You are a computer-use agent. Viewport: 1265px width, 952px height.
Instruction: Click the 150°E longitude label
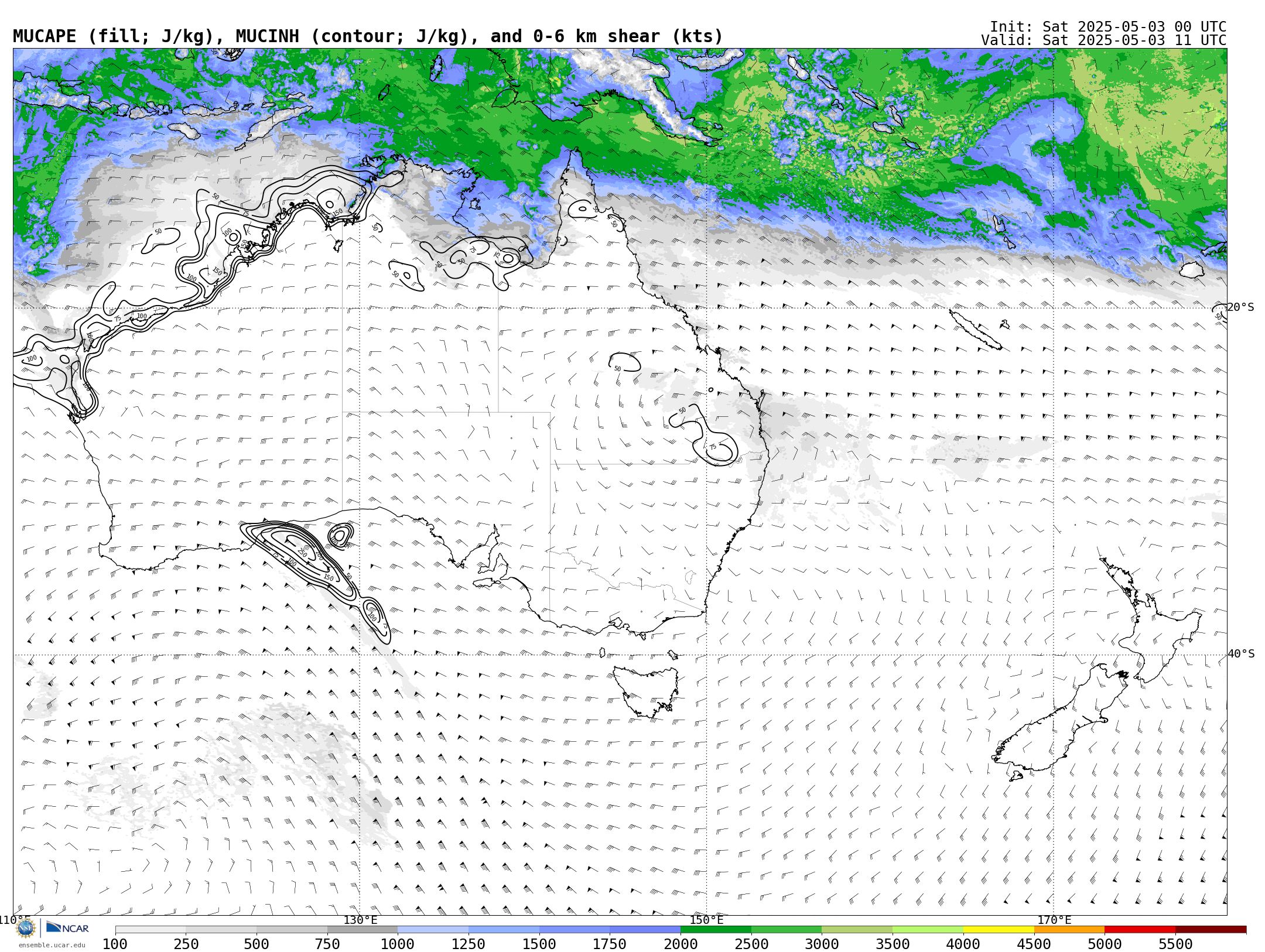coord(706,920)
